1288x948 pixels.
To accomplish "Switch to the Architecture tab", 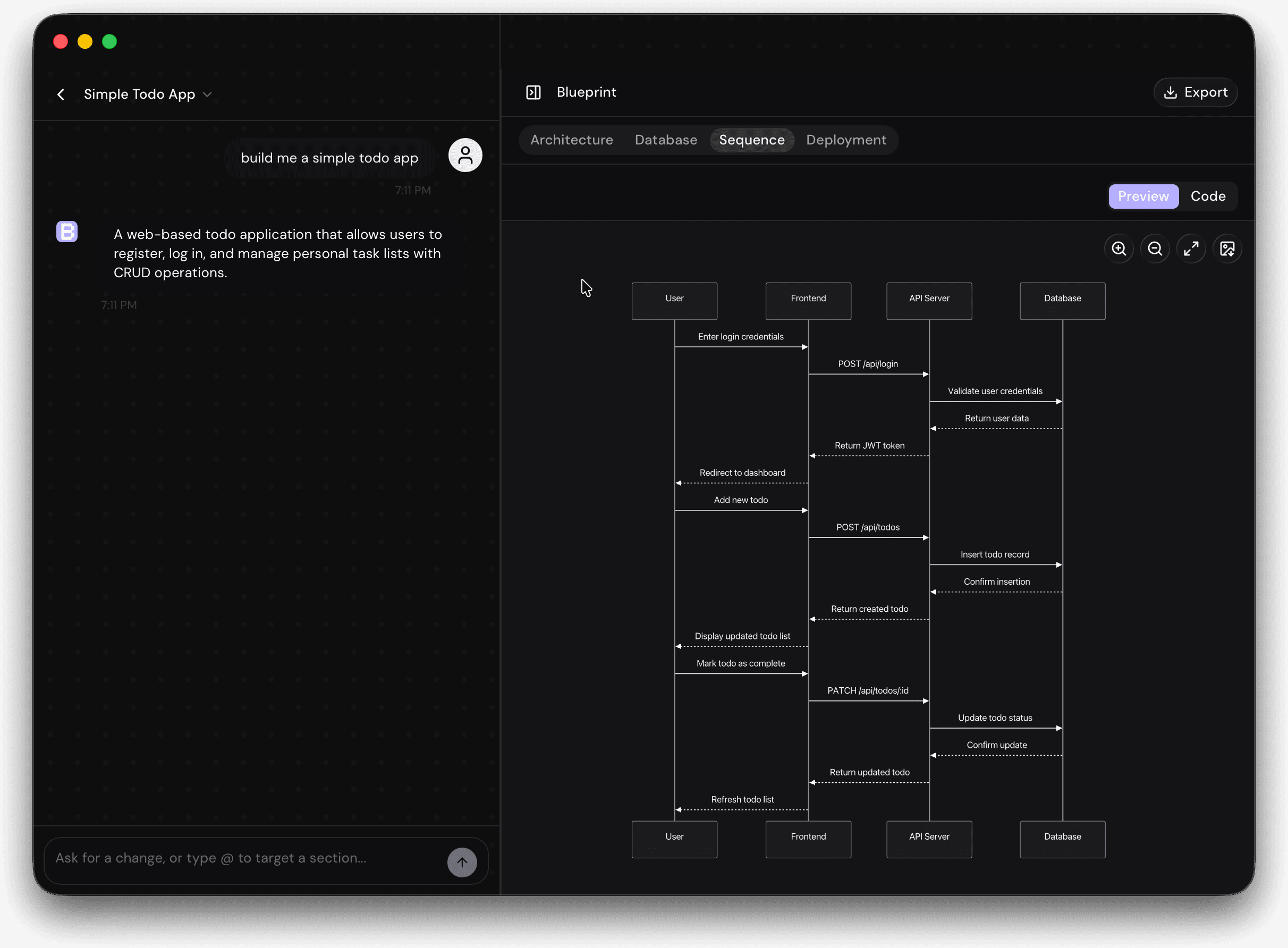I will pyautogui.click(x=572, y=140).
